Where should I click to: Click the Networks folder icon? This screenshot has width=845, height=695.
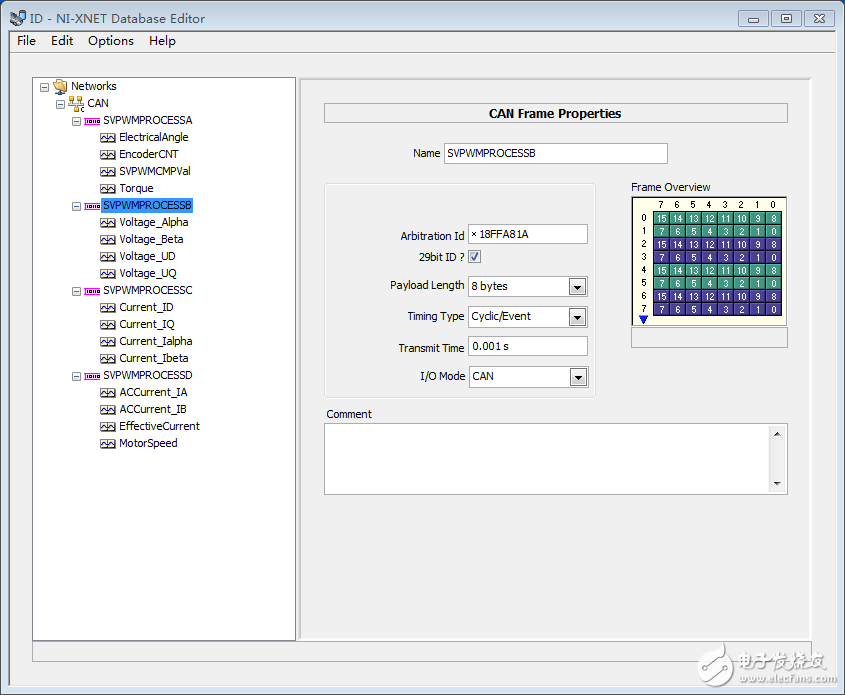coord(60,86)
